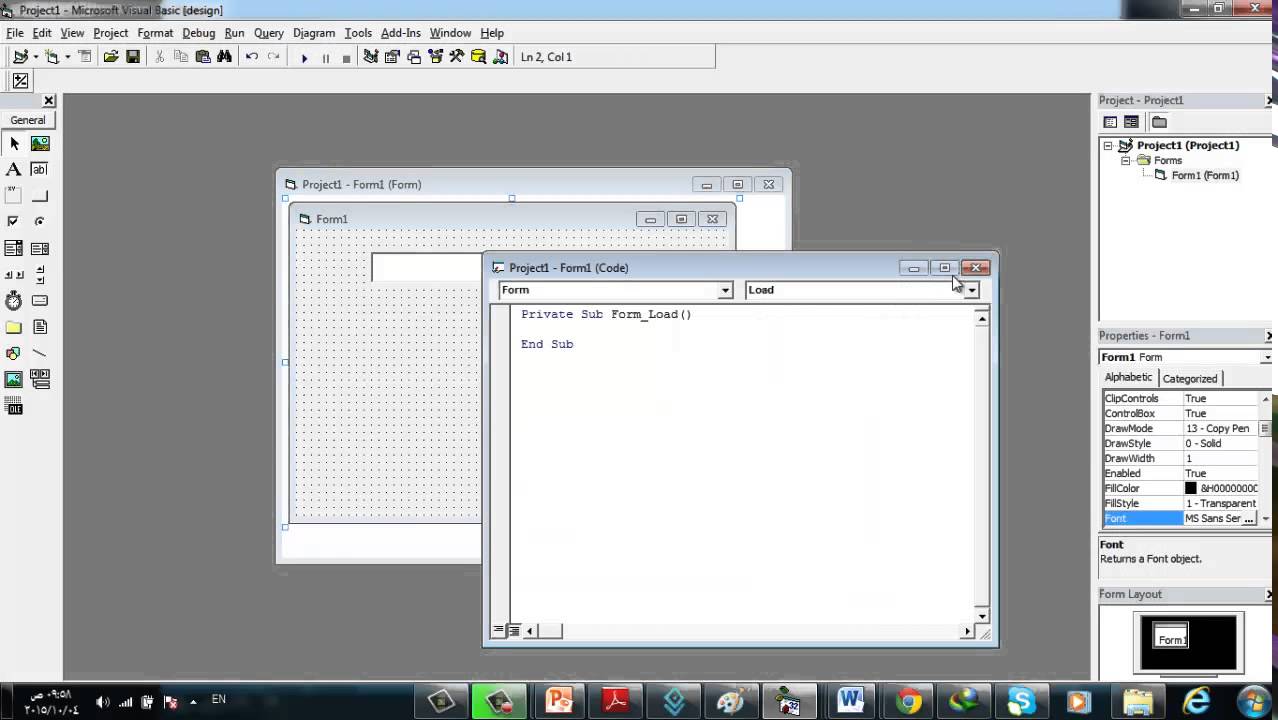Image resolution: width=1278 pixels, height=720 pixels.
Task: Toggle Folders view in Project panel
Action: click(x=1159, y=122)
